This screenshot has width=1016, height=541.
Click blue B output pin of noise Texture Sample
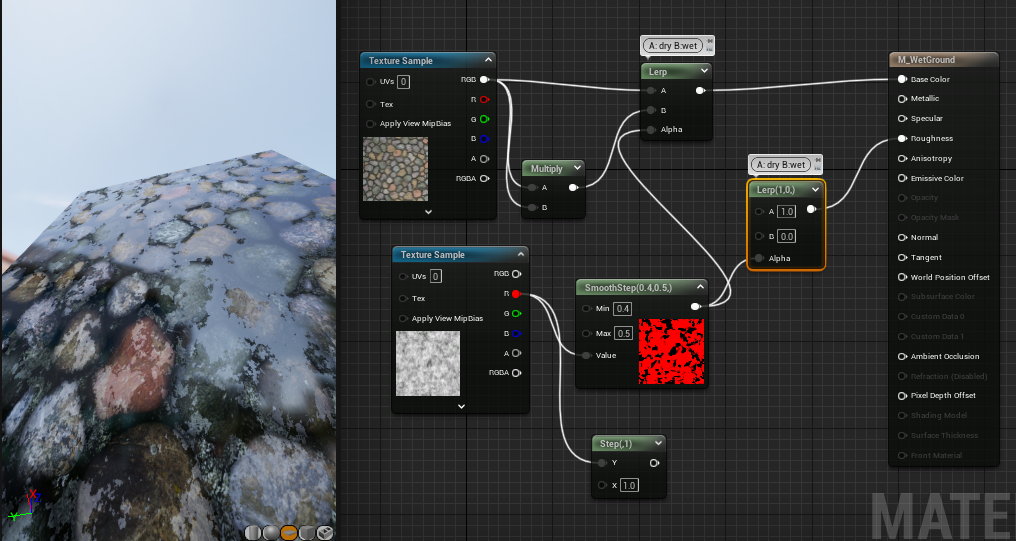pyautogui.click(x=516, y=334)
